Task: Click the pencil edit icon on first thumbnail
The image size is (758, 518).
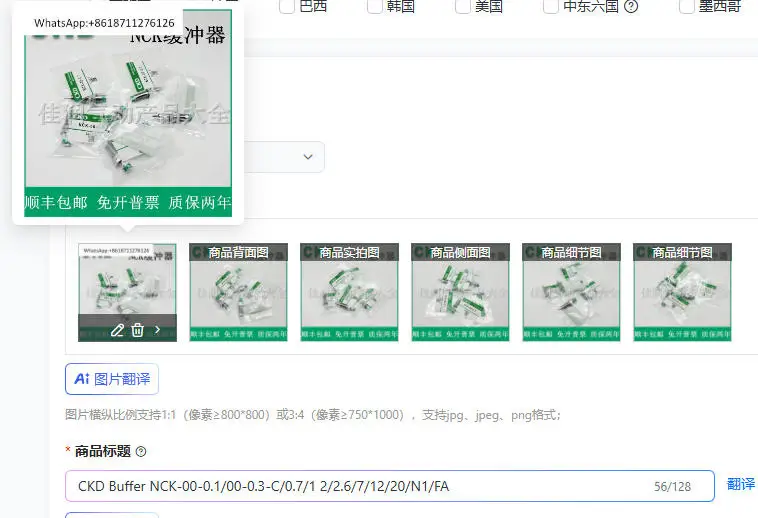Action: (117, 330)
